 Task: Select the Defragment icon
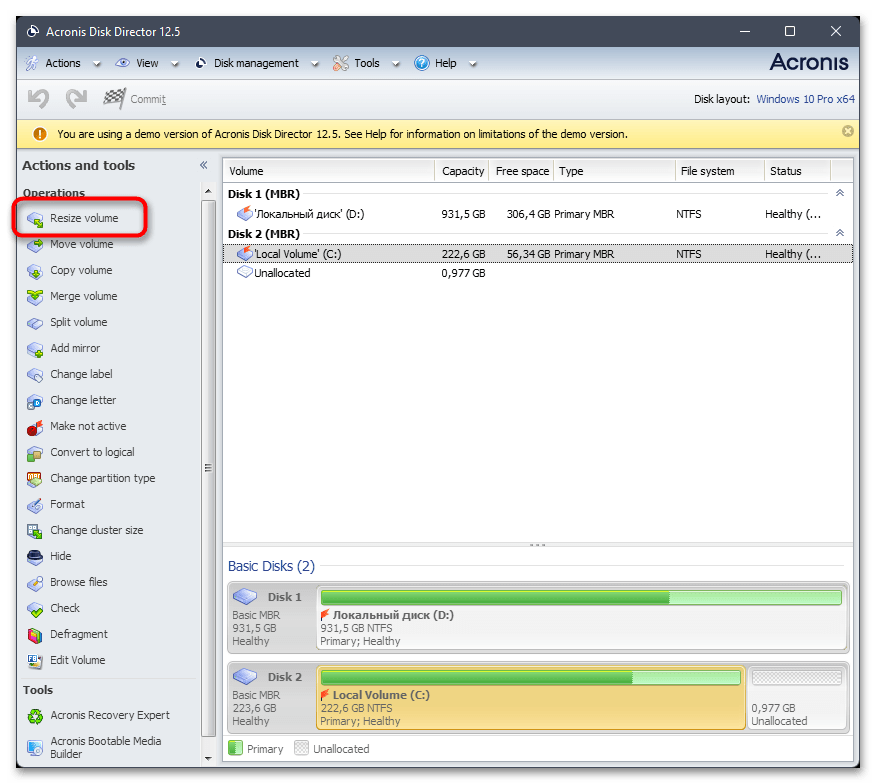click(35, 634)
